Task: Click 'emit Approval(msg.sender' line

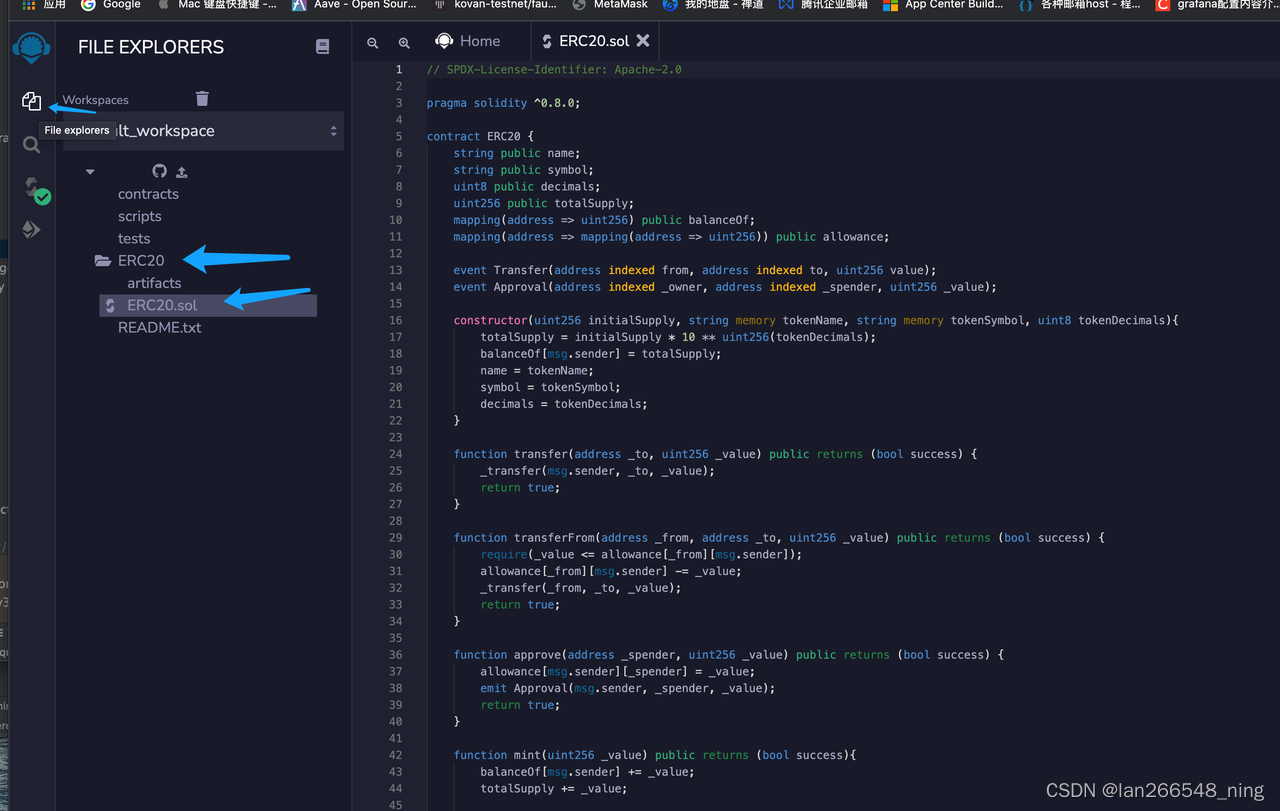Action: point(628,688)
